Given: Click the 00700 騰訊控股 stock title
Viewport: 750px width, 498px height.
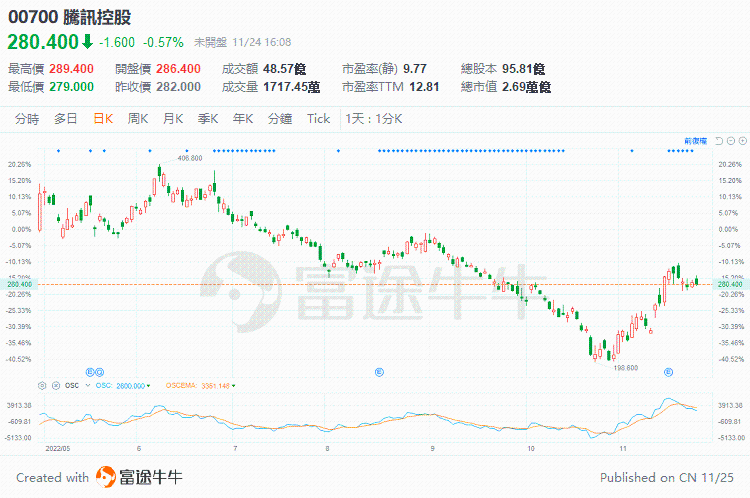Looking at the screenshot, I should [69, 18].
